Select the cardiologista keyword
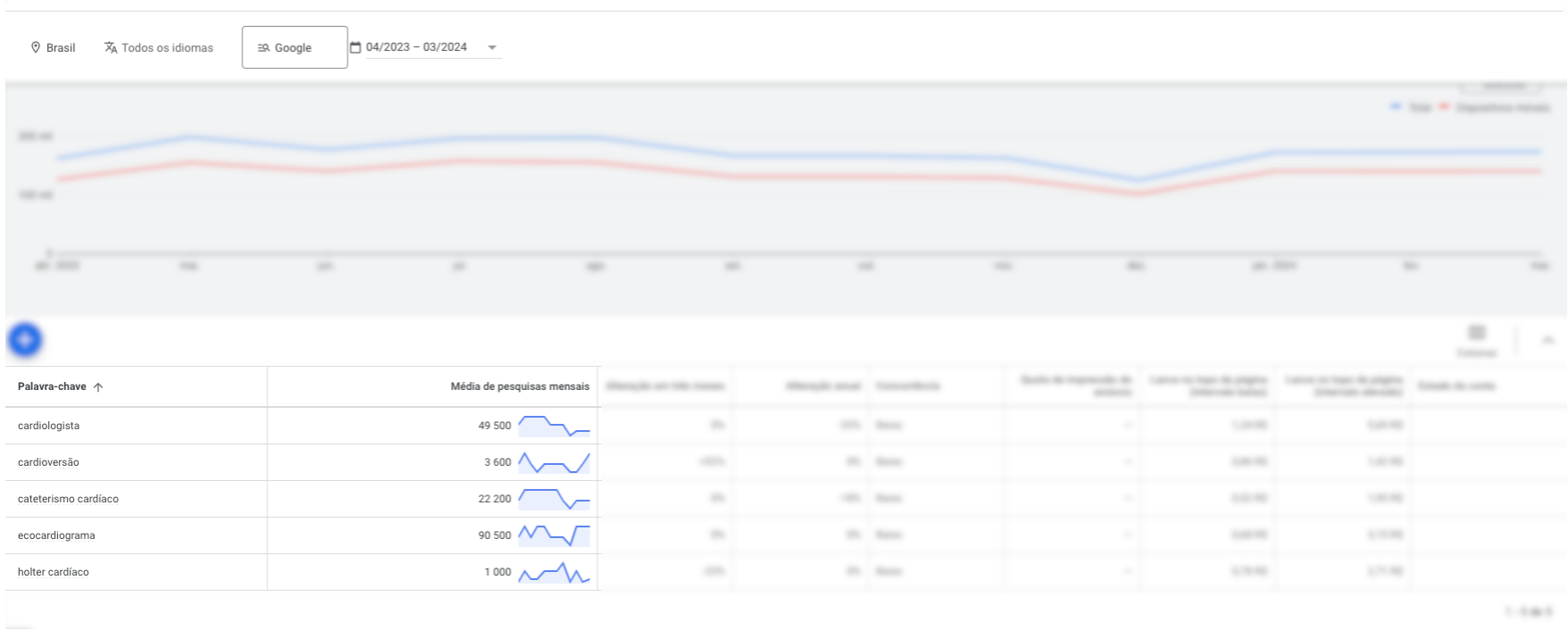The width and height of the screenshot is (1568, 630). coord(48,426)
